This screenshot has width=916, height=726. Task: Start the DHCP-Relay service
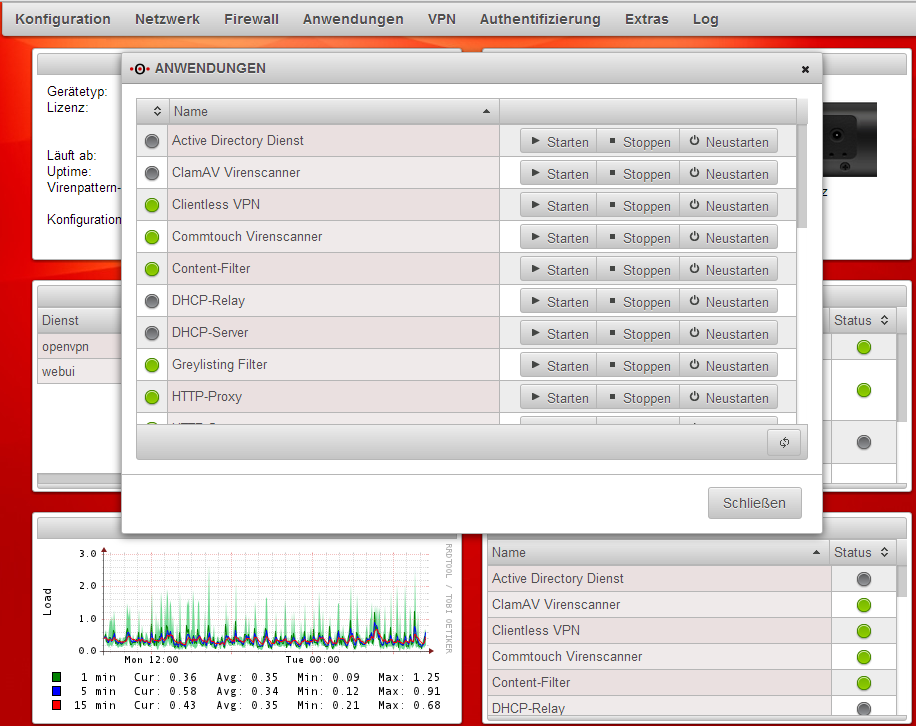tap(558, 302)
